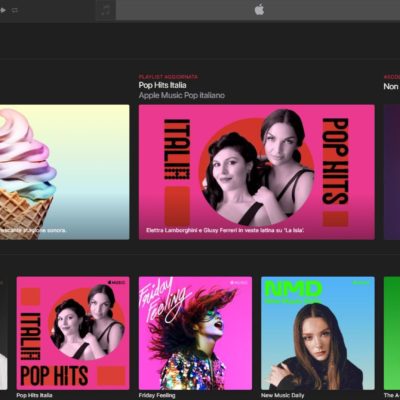Open the 'Pop Hits Italia' title above the banner
This screenshot has height=400, width=400.
tap(162, 85)
